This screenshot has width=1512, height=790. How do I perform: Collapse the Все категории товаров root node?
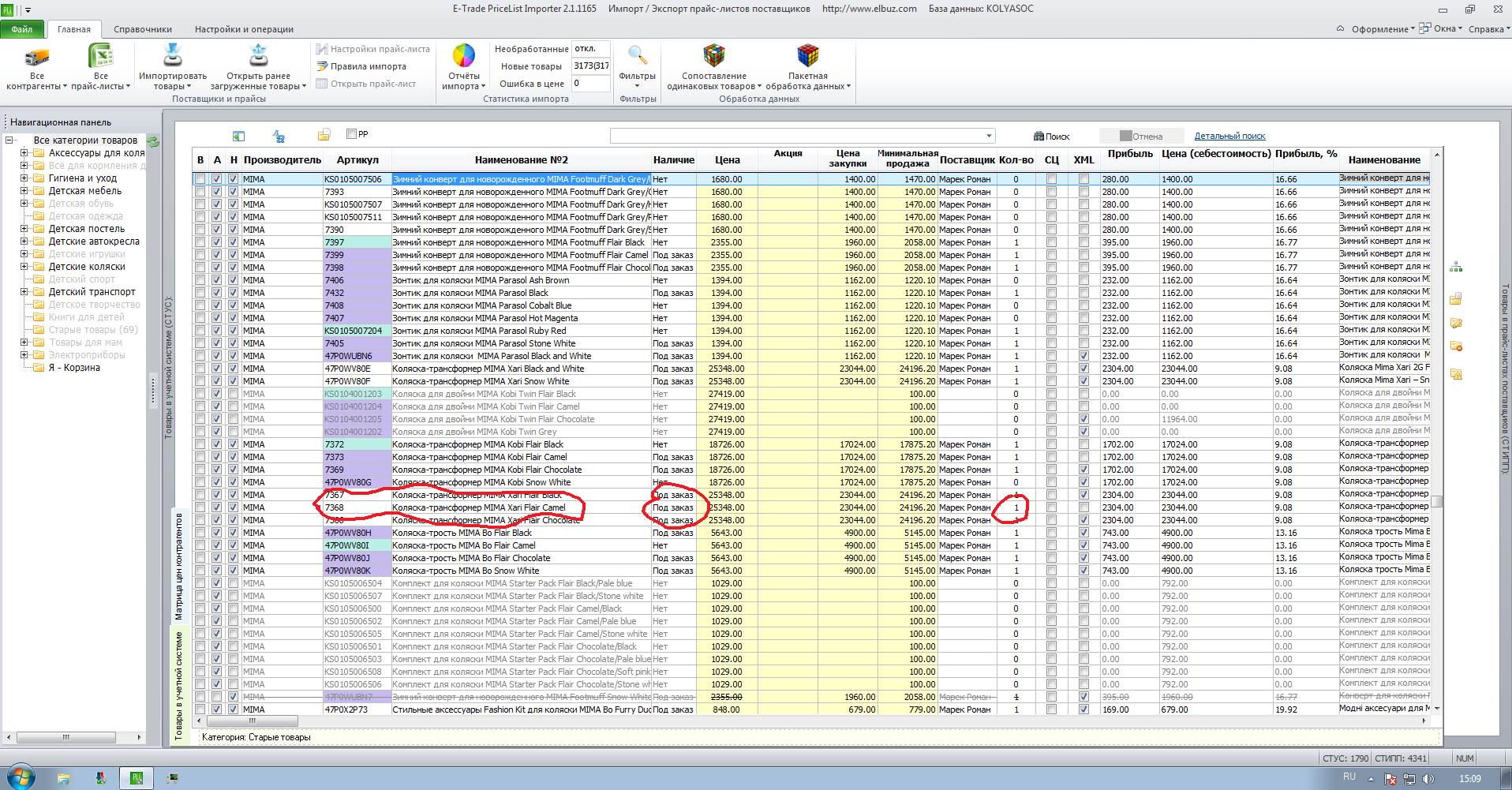coord(9,140)
